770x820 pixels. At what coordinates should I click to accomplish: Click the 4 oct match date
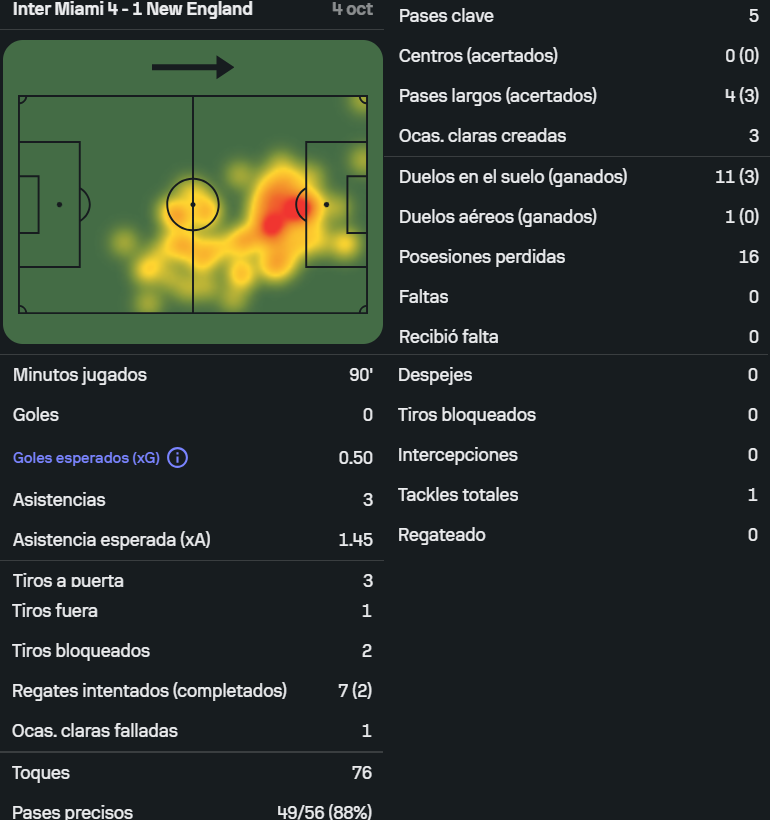pos(352,10)
